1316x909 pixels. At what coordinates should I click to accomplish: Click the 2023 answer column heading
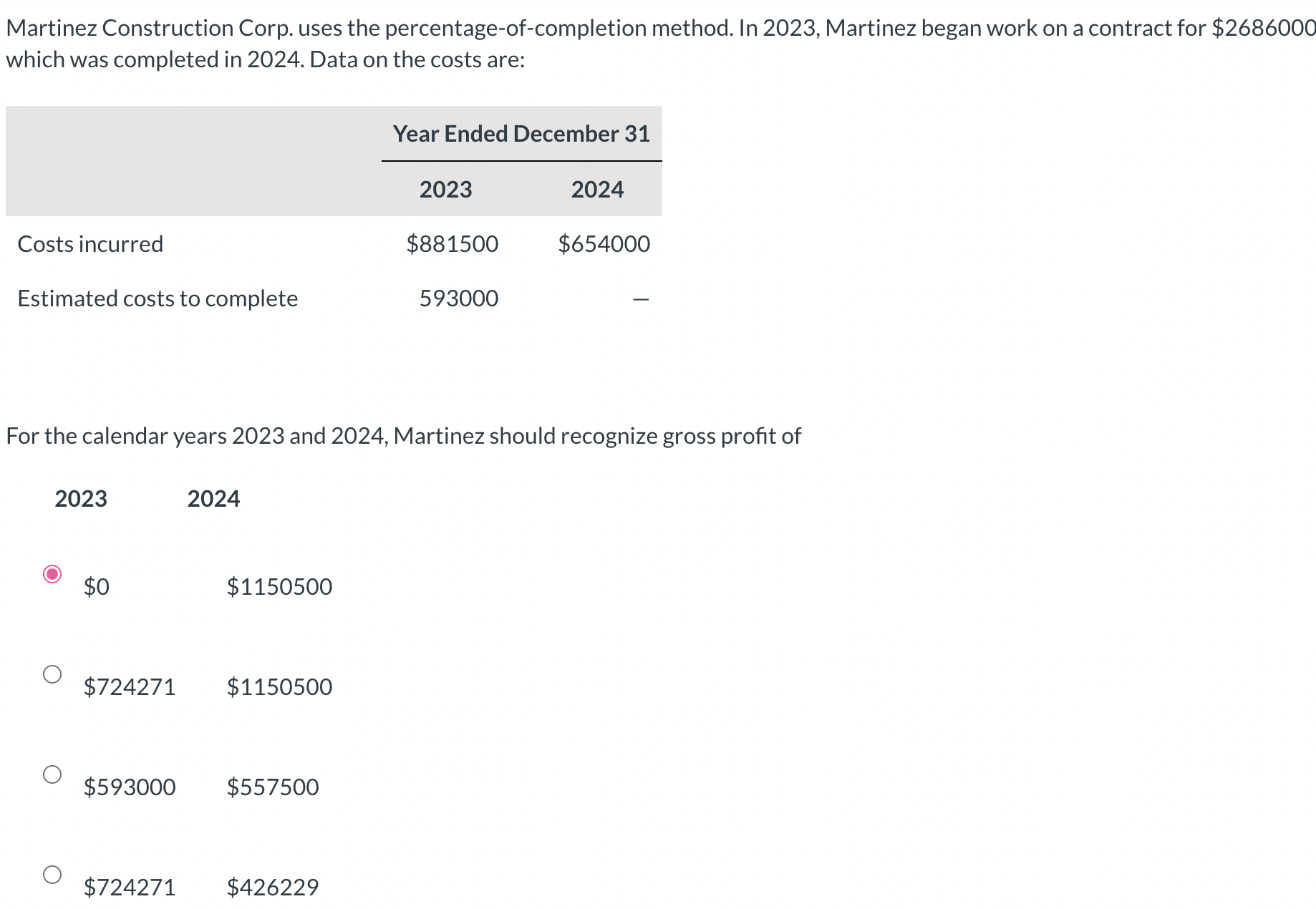click(81, 498)
